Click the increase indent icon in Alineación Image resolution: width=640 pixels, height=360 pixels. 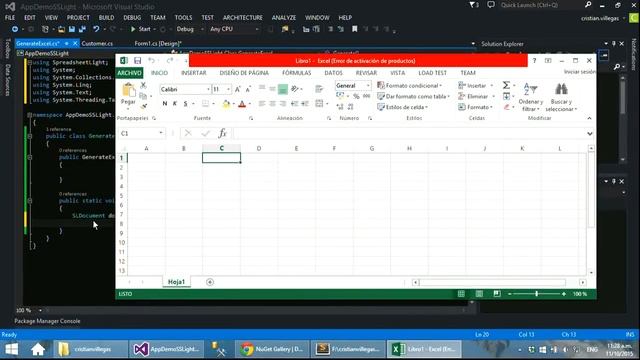click(305, 104)
